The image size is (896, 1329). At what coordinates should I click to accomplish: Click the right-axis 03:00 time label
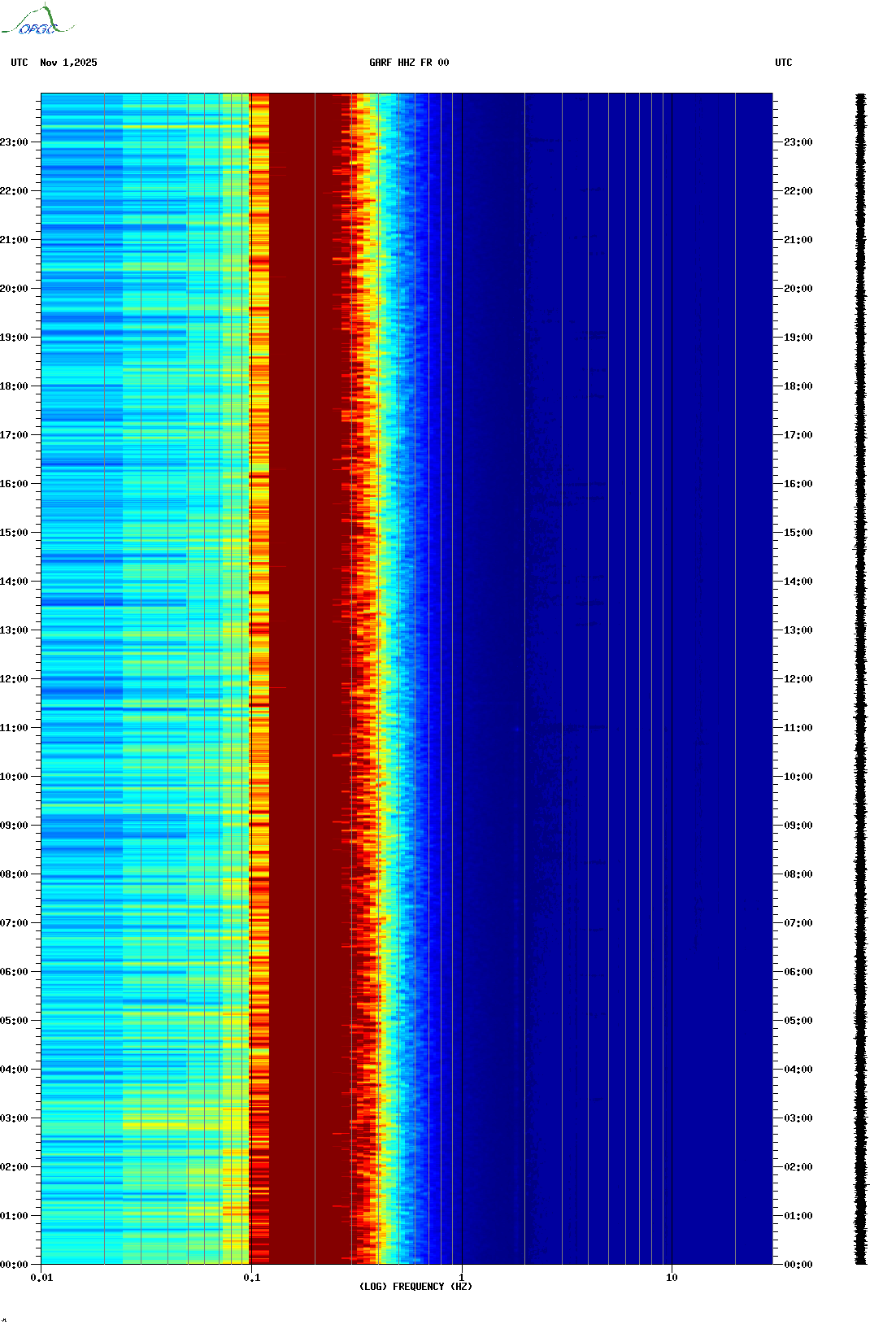click(x=798, y=1118)
